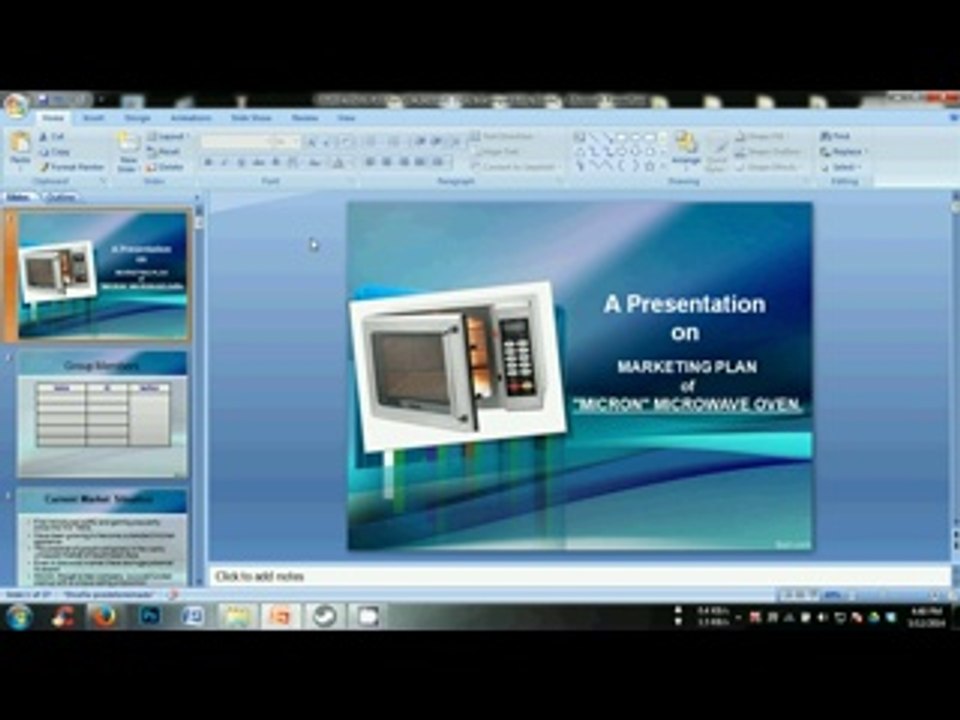960x720 pixels.
Task: Click the Copy command
Action: 54,152
